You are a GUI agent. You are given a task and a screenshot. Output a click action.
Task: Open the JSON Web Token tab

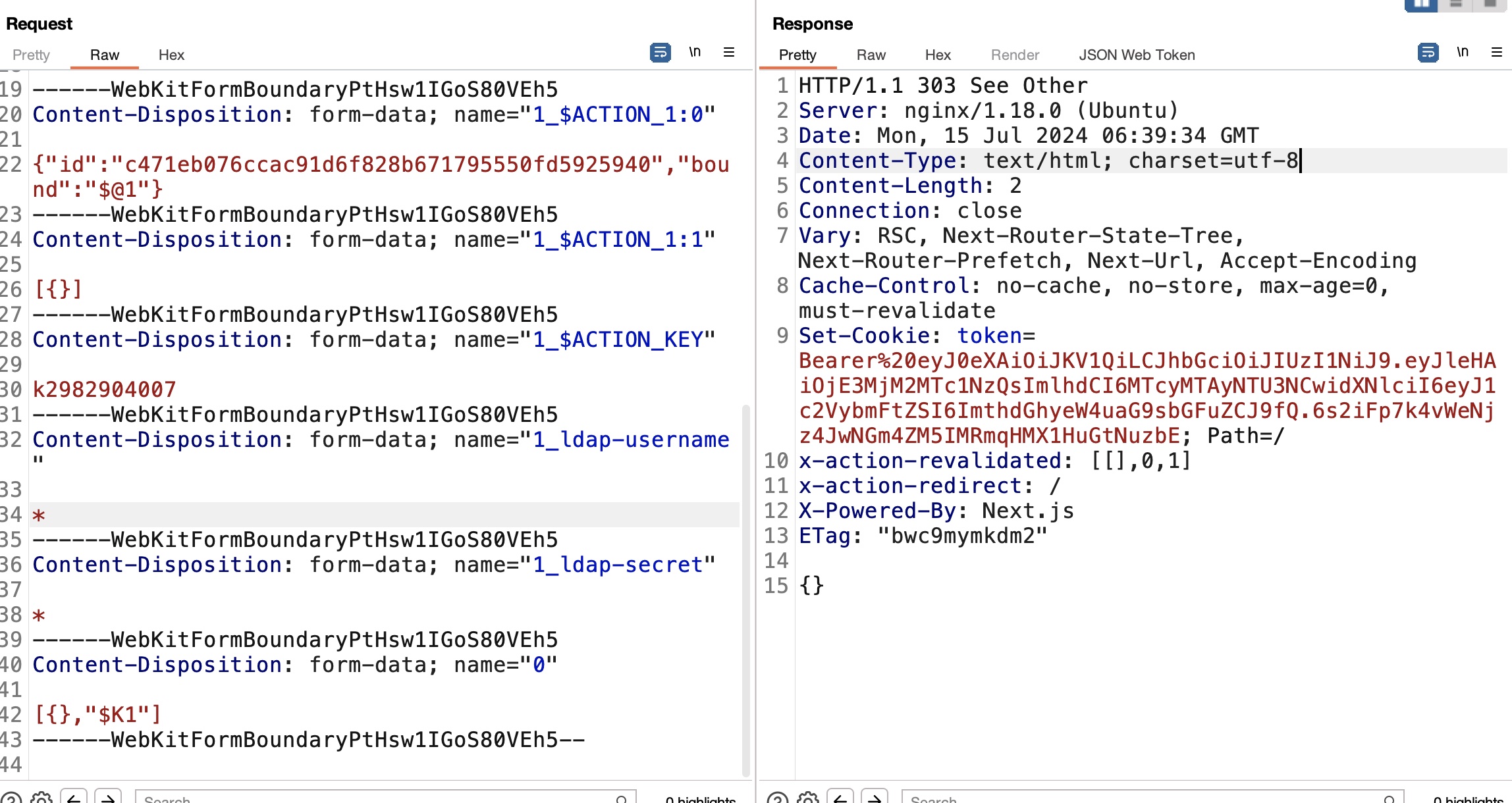pos(1137,55)
